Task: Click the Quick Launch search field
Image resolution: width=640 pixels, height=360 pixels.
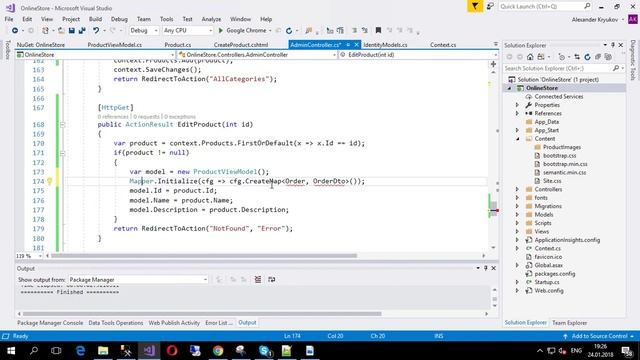Action: coord(545,6)
